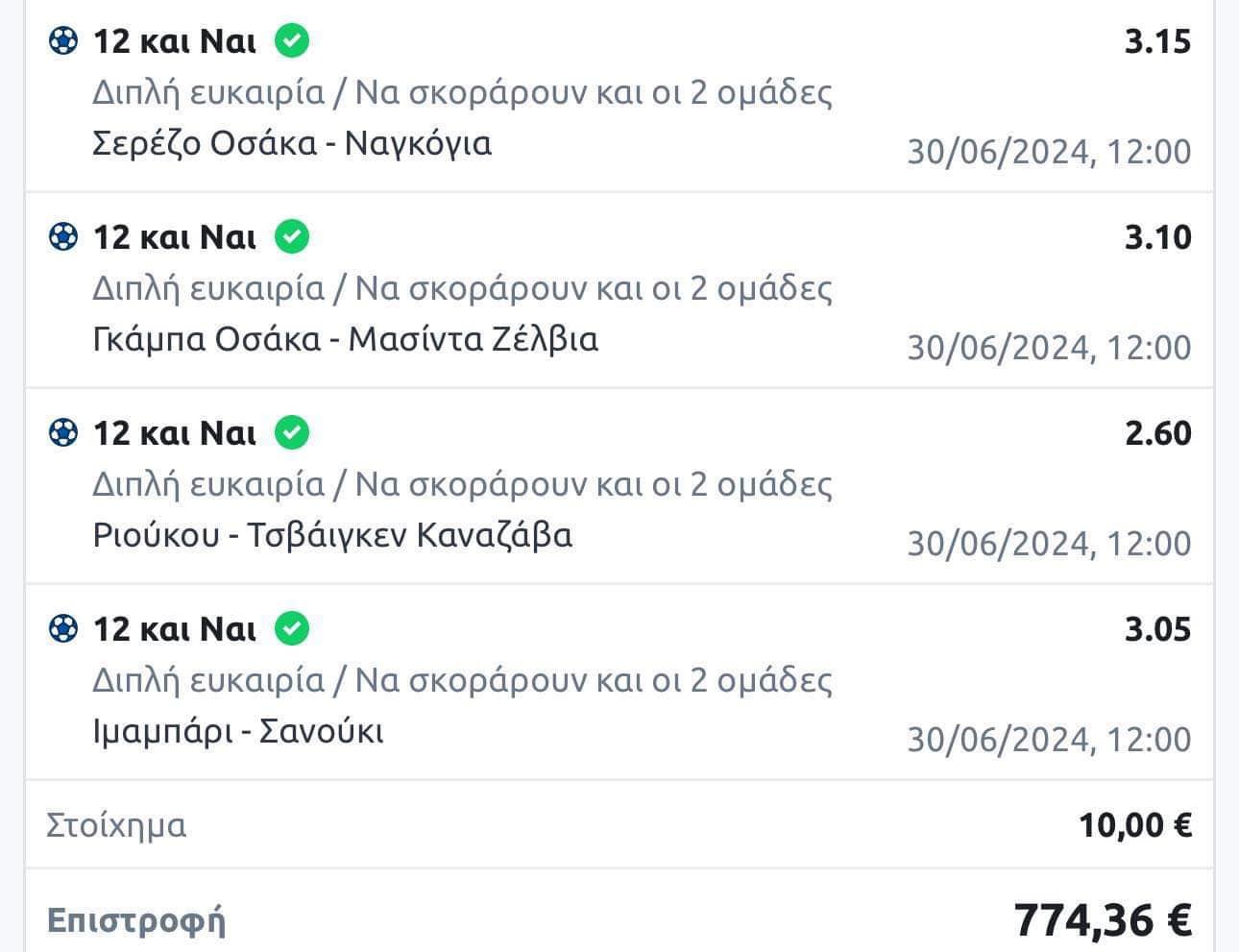
Task: Click the Στοίχημα label
Action: tap(116, 825)
